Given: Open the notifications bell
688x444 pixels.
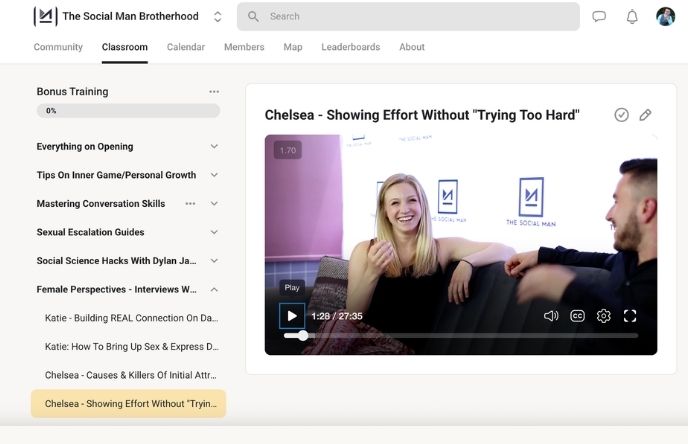Looking at the screenshot, I should coord(632,17).
